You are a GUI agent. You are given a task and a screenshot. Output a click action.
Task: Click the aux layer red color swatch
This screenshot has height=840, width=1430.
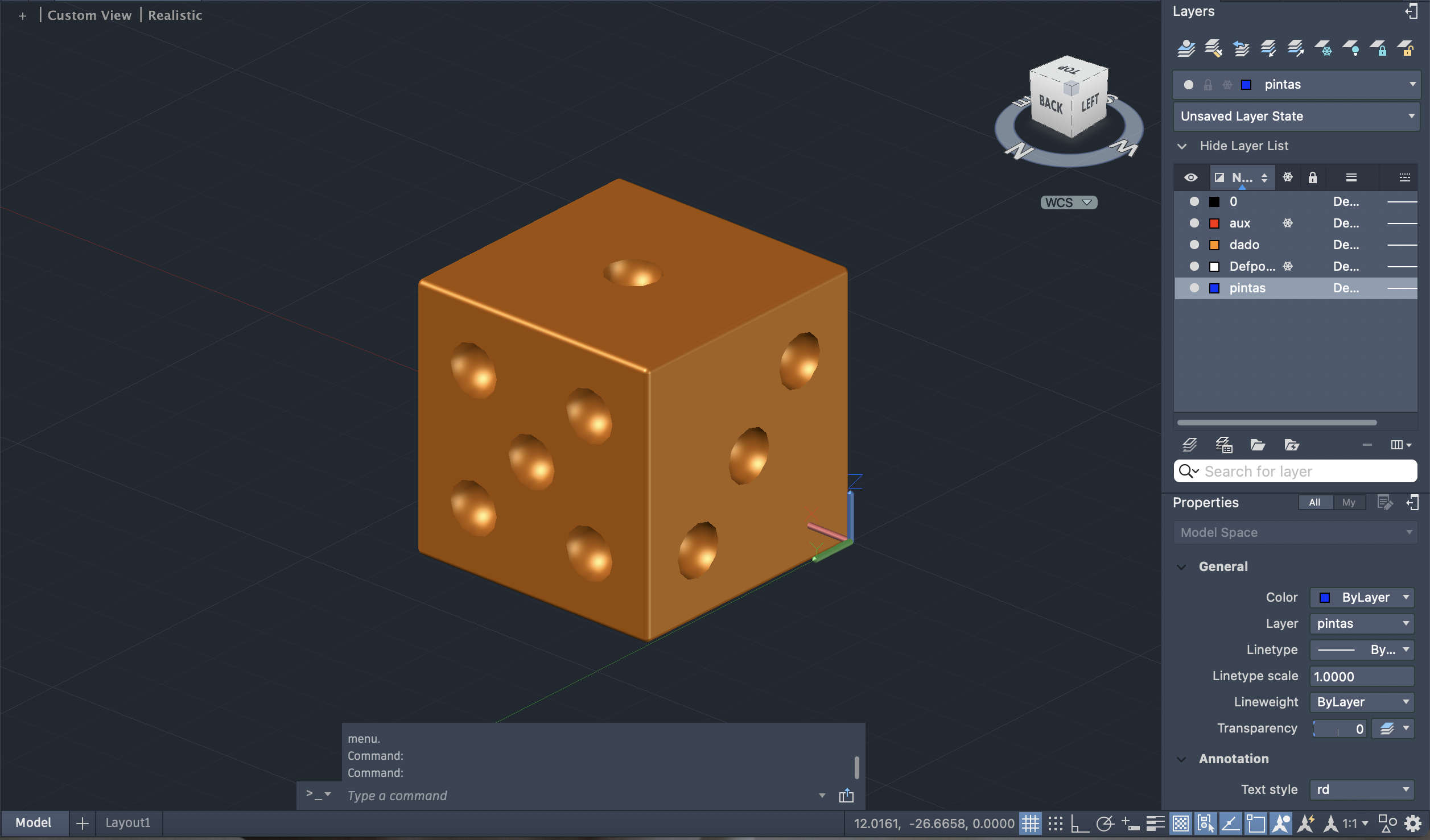tap(1214, 223)
